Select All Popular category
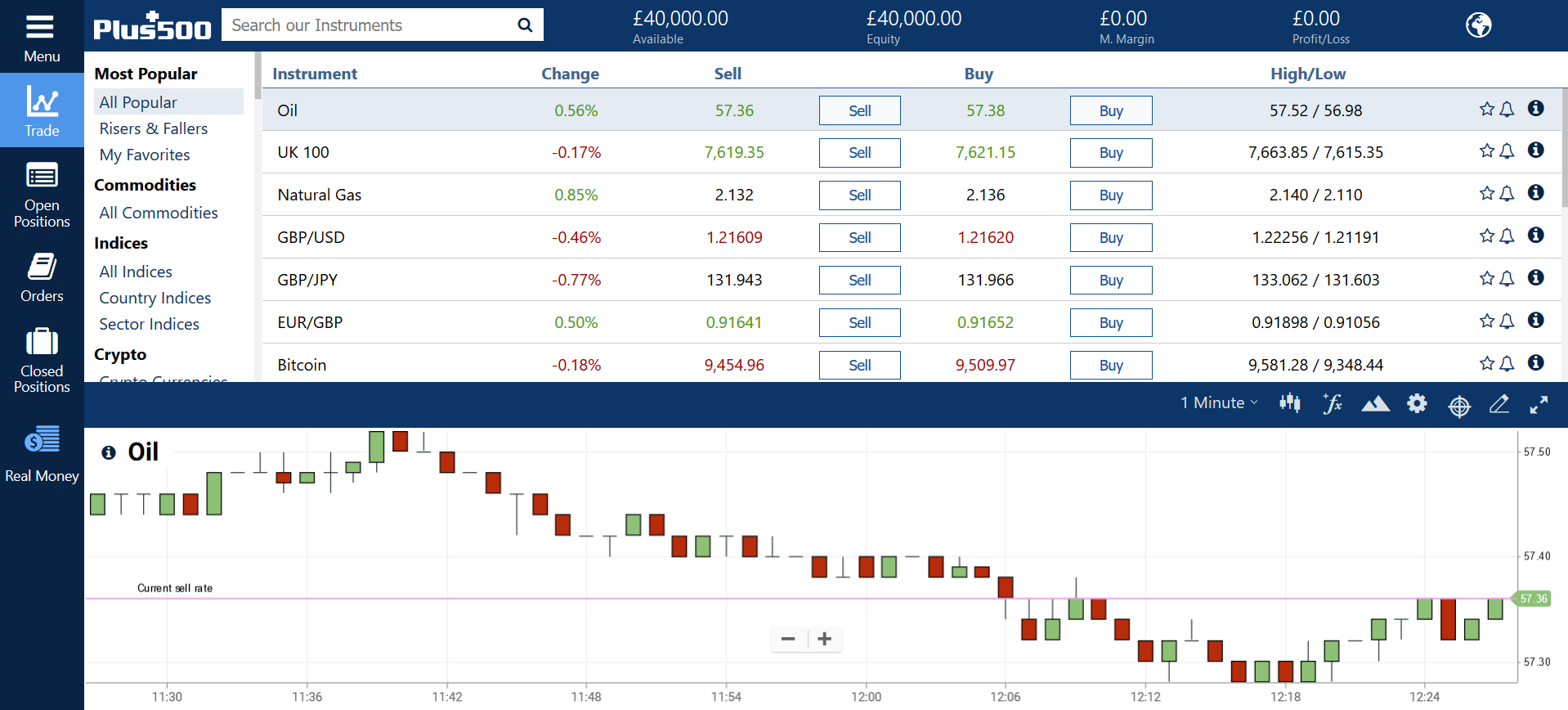 [x=168, y=102]
